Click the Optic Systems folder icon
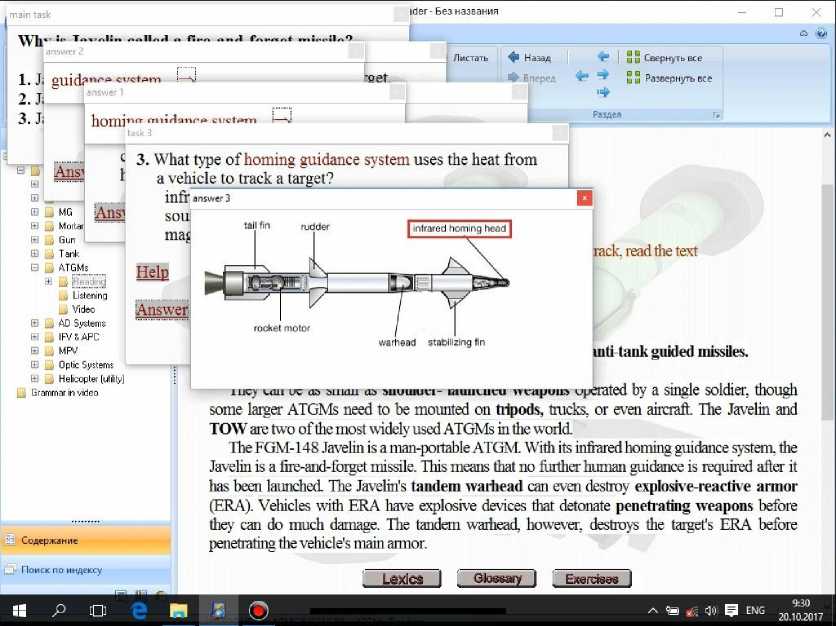Viewport: 836px width, 626px height. click(x=50, y=364)
